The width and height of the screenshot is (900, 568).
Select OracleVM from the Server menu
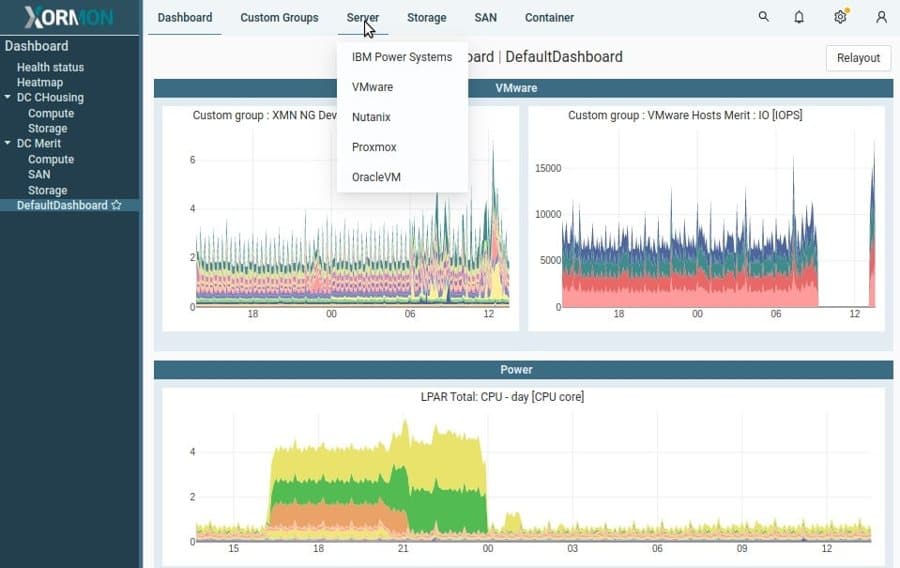(x=402, y=177)
